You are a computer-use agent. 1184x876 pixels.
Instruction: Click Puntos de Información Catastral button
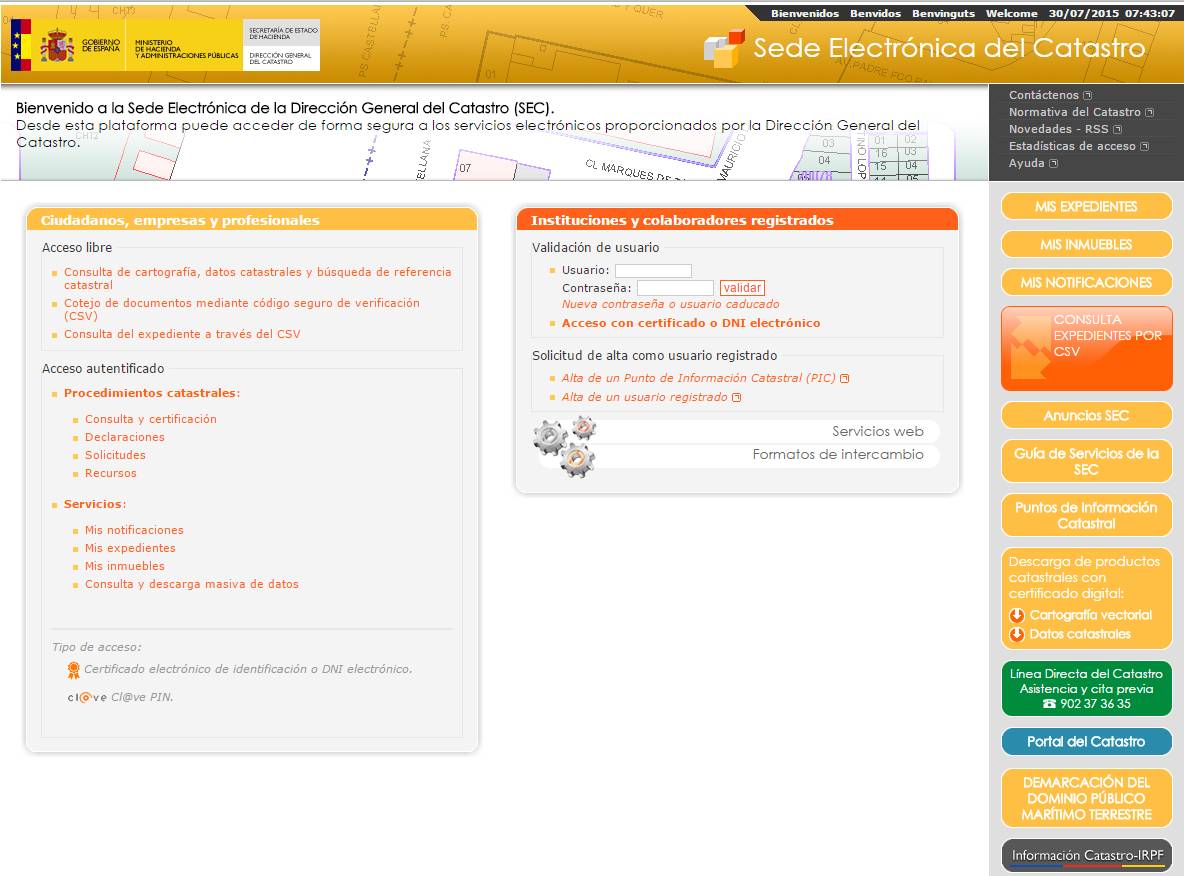[1086, 516]
